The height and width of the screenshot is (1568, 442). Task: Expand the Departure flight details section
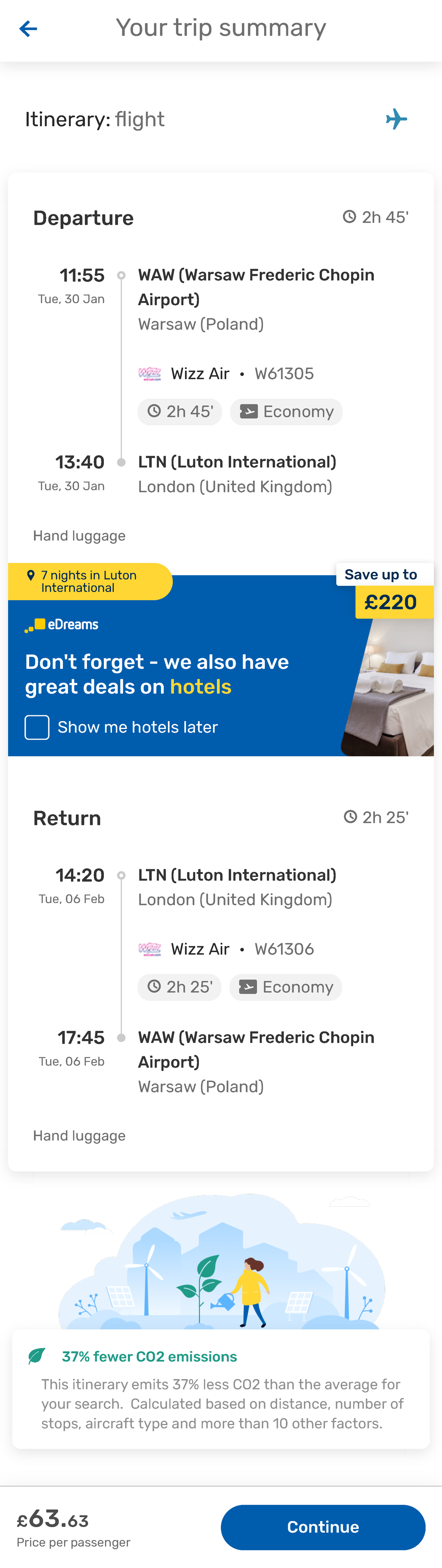click(83, 217)
